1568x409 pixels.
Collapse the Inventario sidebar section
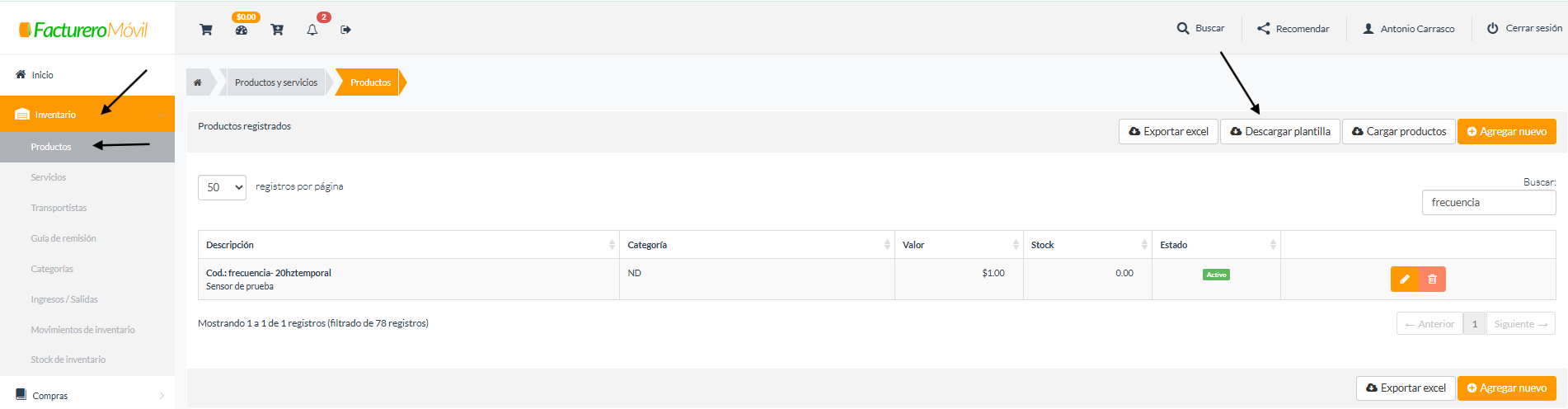(x=87, y=115)
